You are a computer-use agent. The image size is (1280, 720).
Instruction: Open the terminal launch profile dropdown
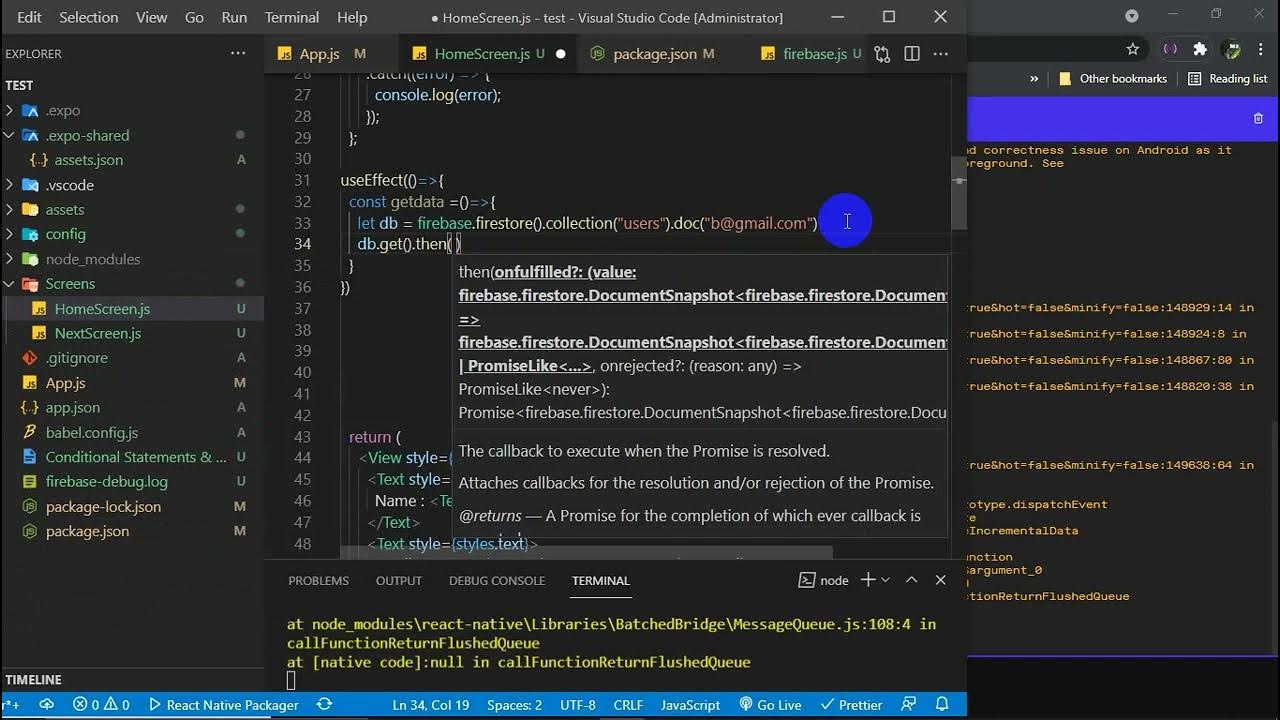(x=885, y=580)
